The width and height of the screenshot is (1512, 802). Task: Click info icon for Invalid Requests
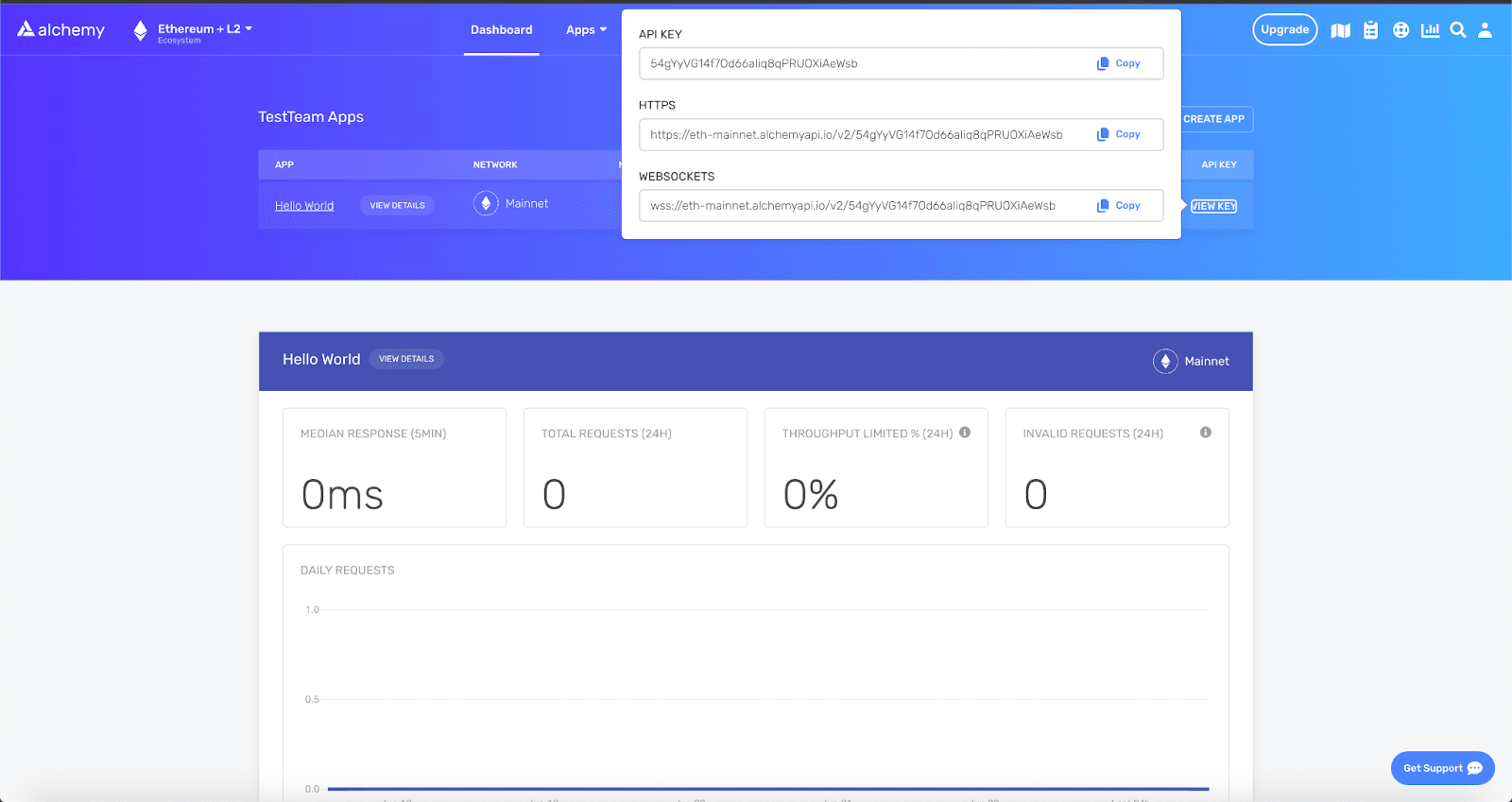tap(1206, 433)
